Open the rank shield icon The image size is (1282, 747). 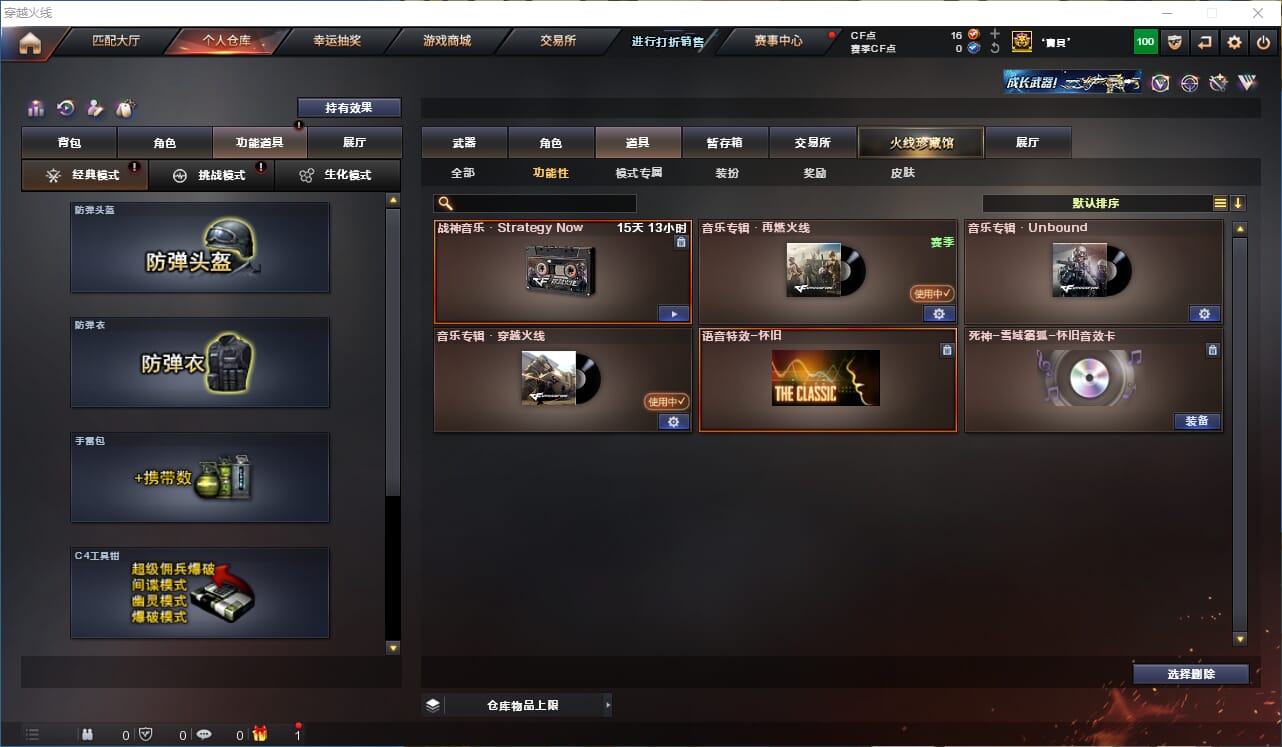[x=1175, y=42]
